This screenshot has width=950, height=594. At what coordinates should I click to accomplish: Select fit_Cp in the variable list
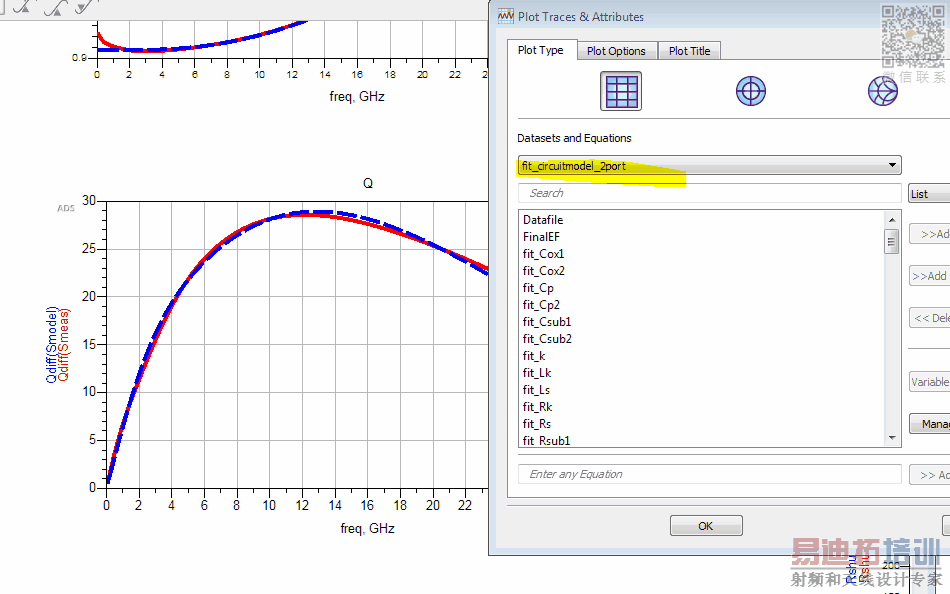coord(538,288)
